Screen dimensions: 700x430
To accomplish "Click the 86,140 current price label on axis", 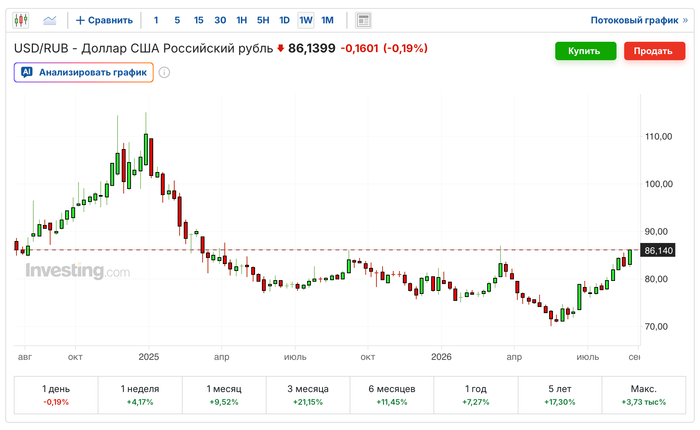I will [658, 250].
